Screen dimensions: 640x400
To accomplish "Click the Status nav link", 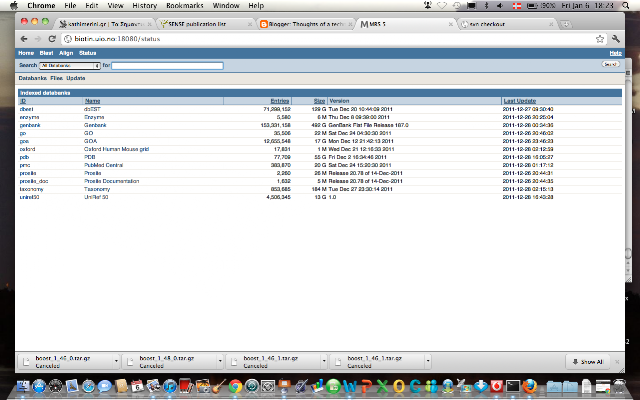I will tap(87, 53).
